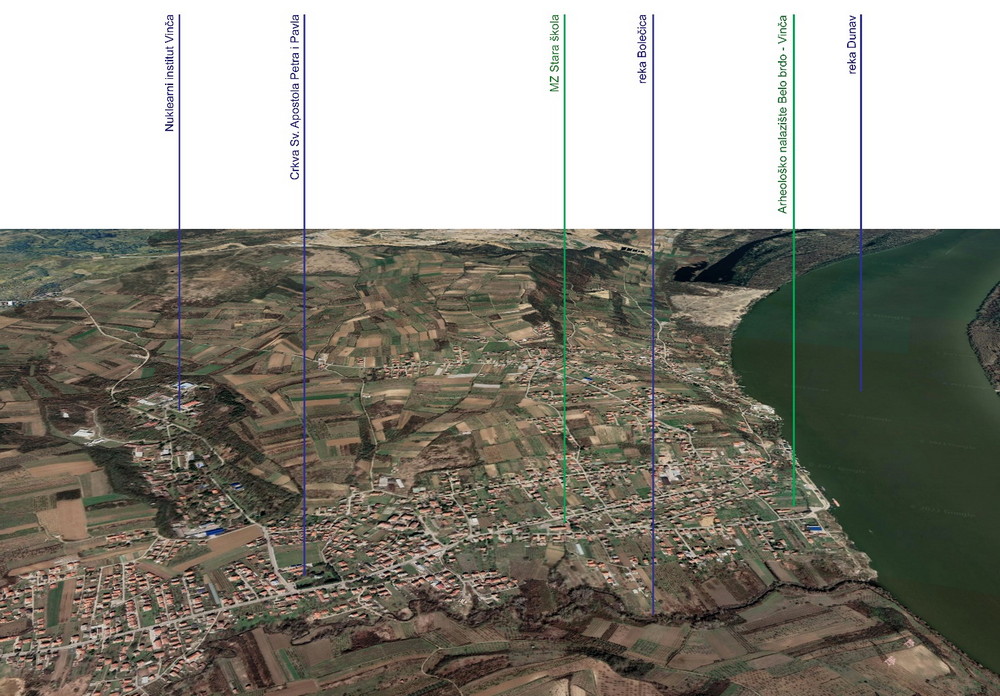
Task: Click bottom end of the reka Bolečica line
Action: [x=653, y=612]
